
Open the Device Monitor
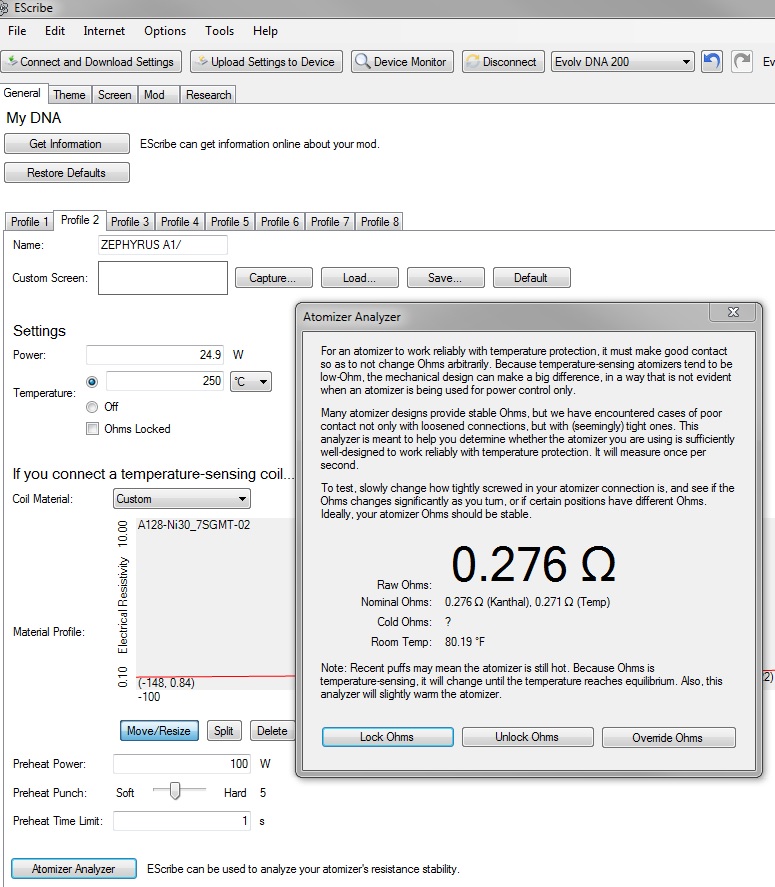click(401, 61)
